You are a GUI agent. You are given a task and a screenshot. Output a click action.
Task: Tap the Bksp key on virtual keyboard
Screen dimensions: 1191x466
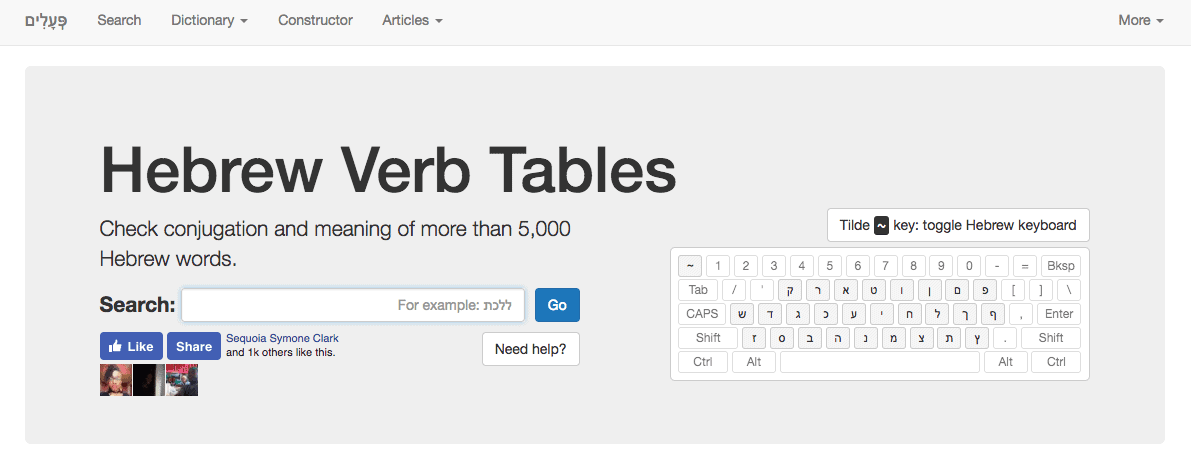(x=1060, y=266)
